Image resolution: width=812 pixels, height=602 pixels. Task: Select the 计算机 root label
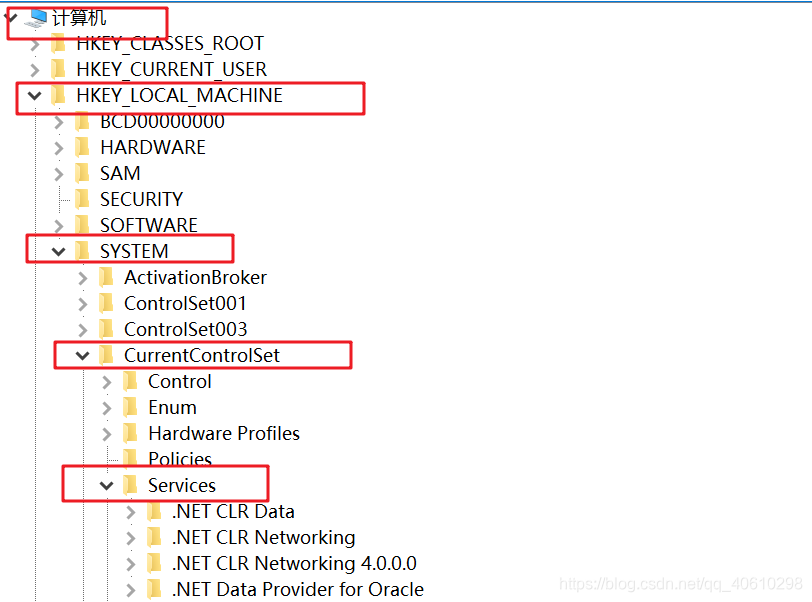coord(79,18)
